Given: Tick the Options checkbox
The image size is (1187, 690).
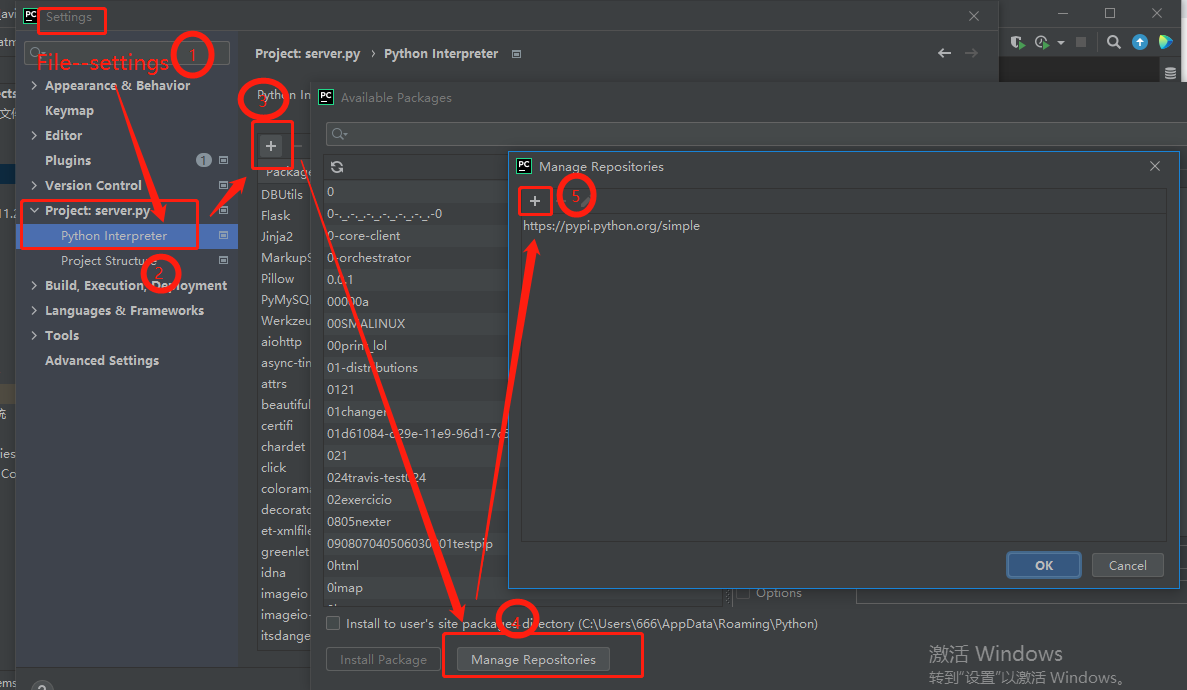Looking at the screenshot, I should [x=743, y=593].
